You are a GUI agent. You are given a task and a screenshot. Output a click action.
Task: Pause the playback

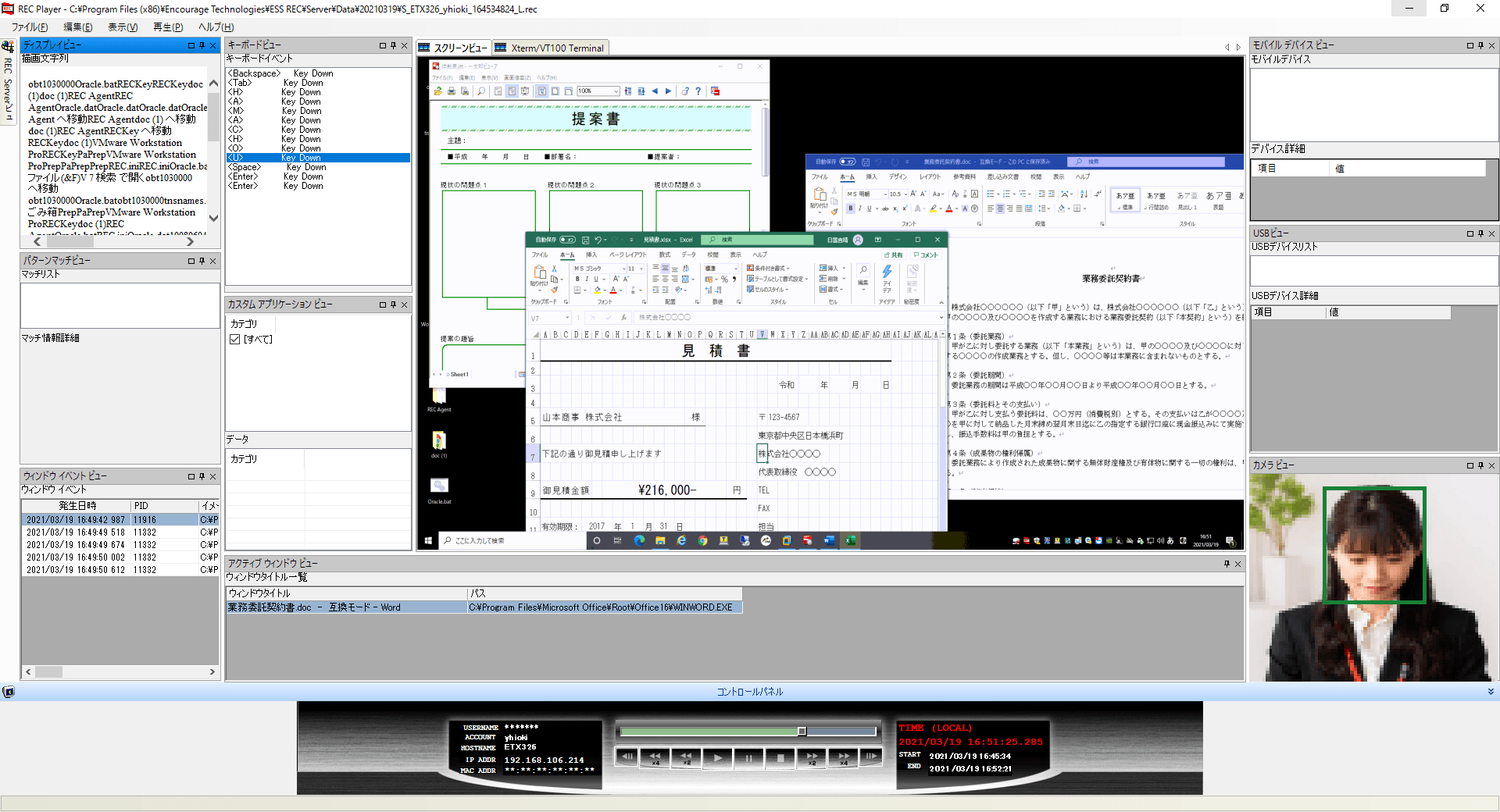point(748,757)
